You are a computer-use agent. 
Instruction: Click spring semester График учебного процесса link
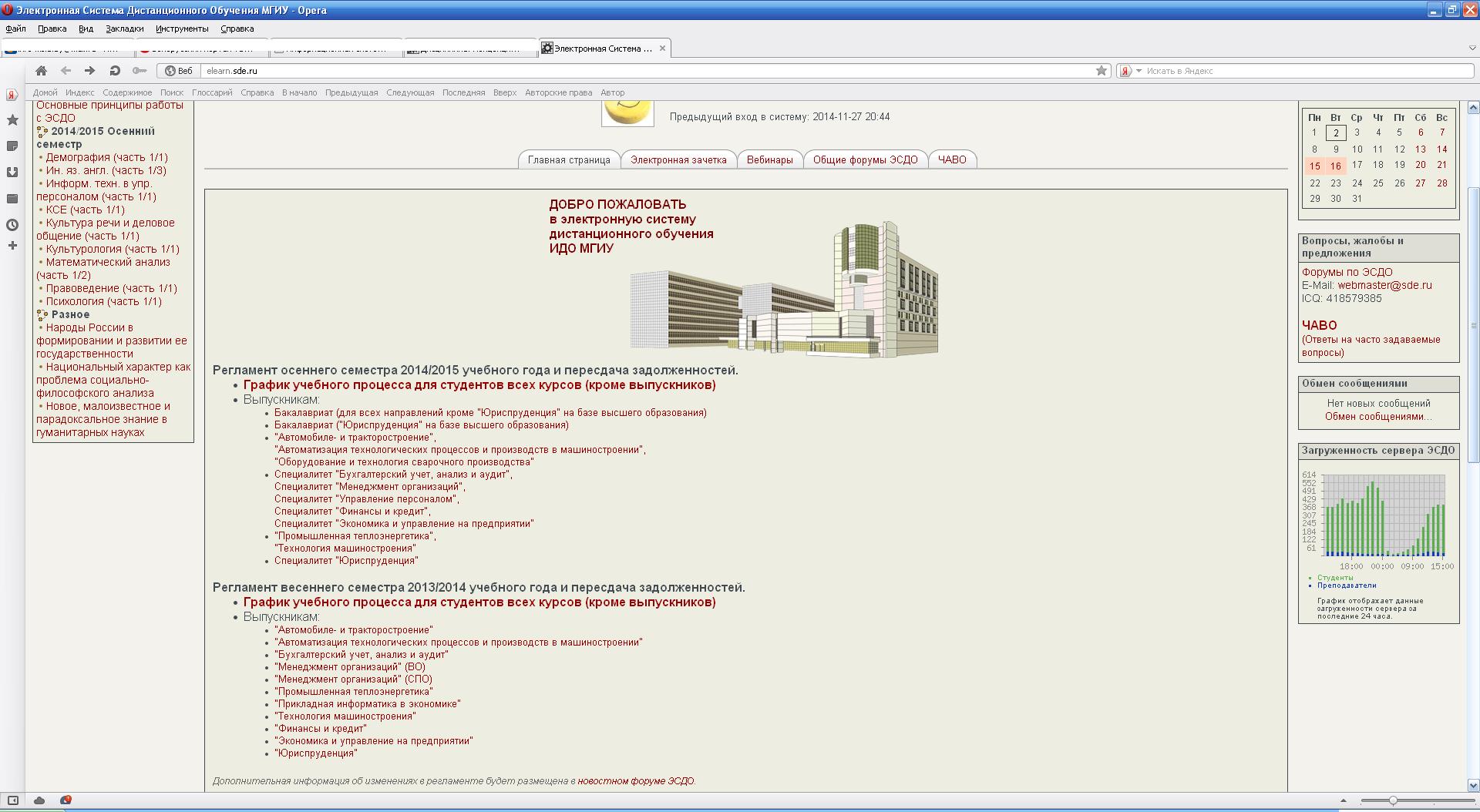point(479,602)
